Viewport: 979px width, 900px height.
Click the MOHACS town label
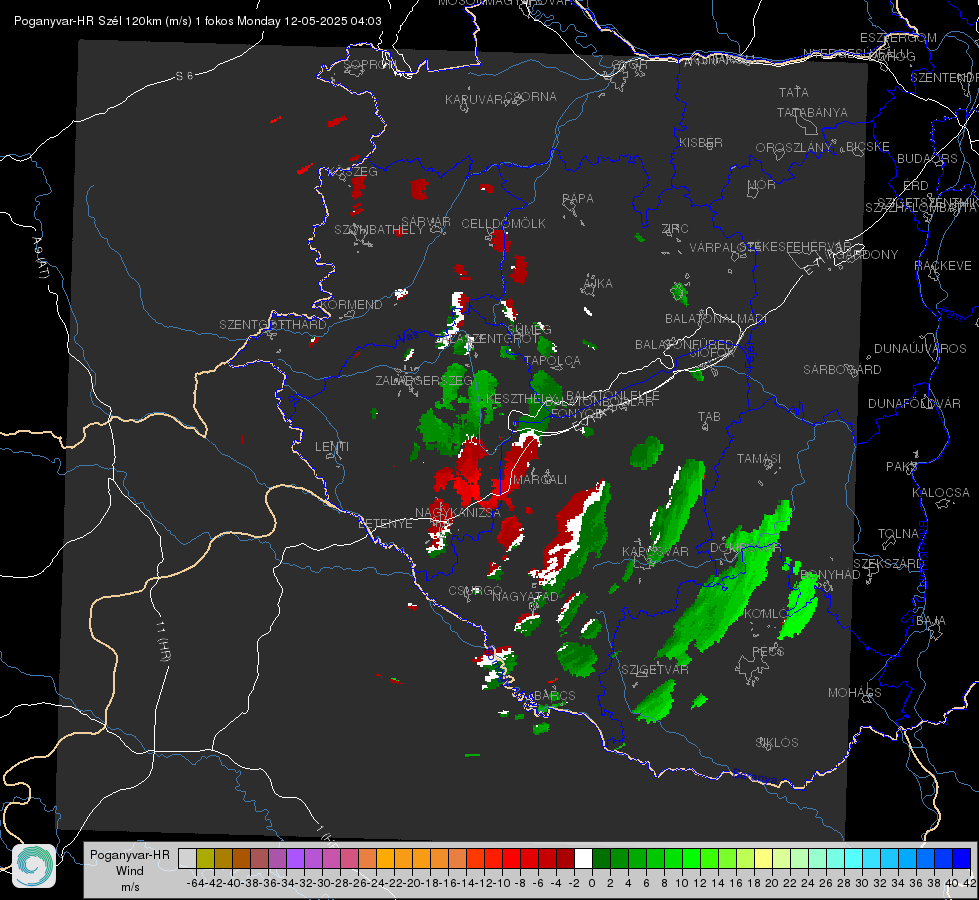(x=854, y=693)
